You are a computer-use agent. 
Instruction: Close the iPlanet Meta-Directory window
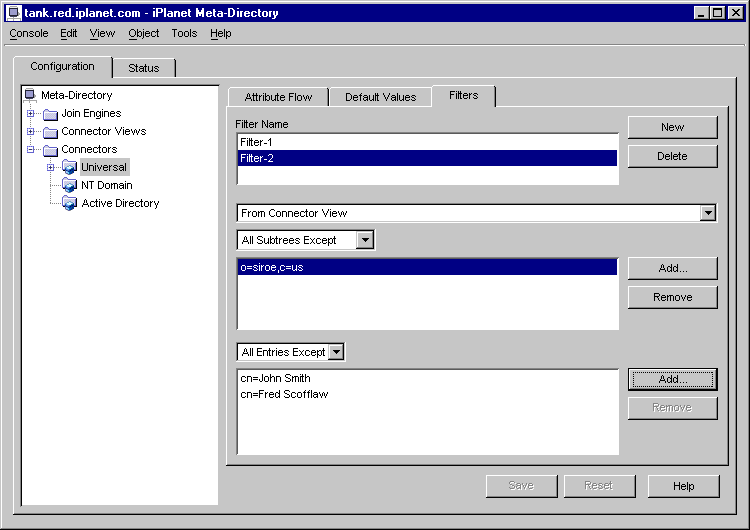(736, 12)
